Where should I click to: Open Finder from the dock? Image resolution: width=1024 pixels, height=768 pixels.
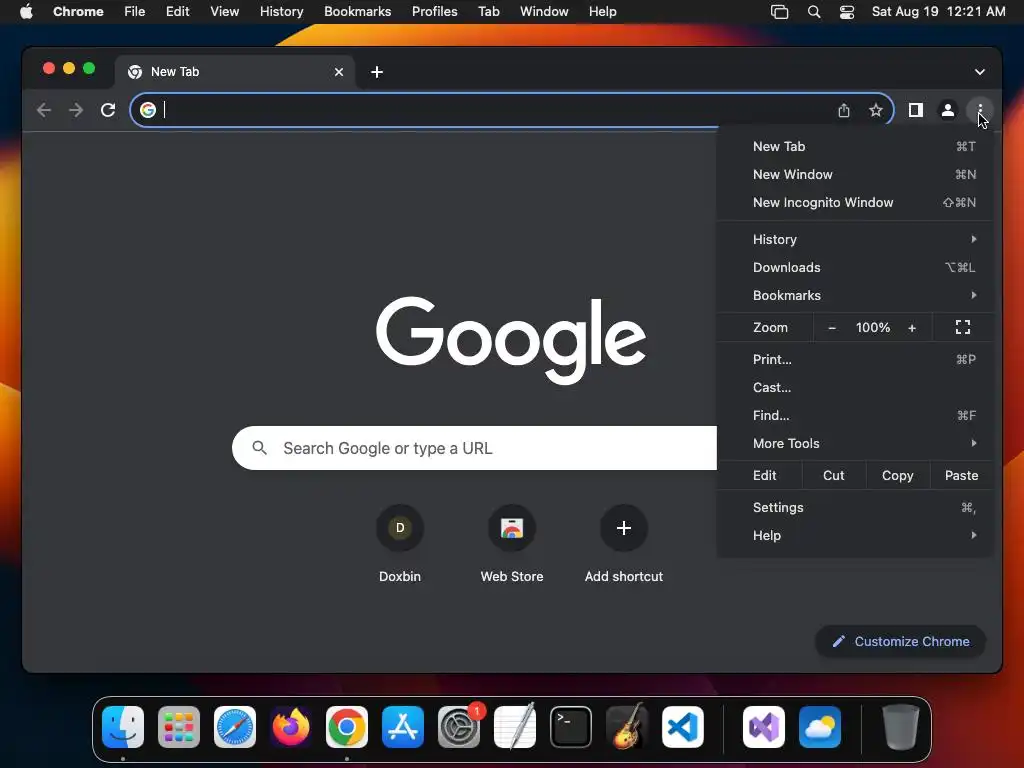123,727
